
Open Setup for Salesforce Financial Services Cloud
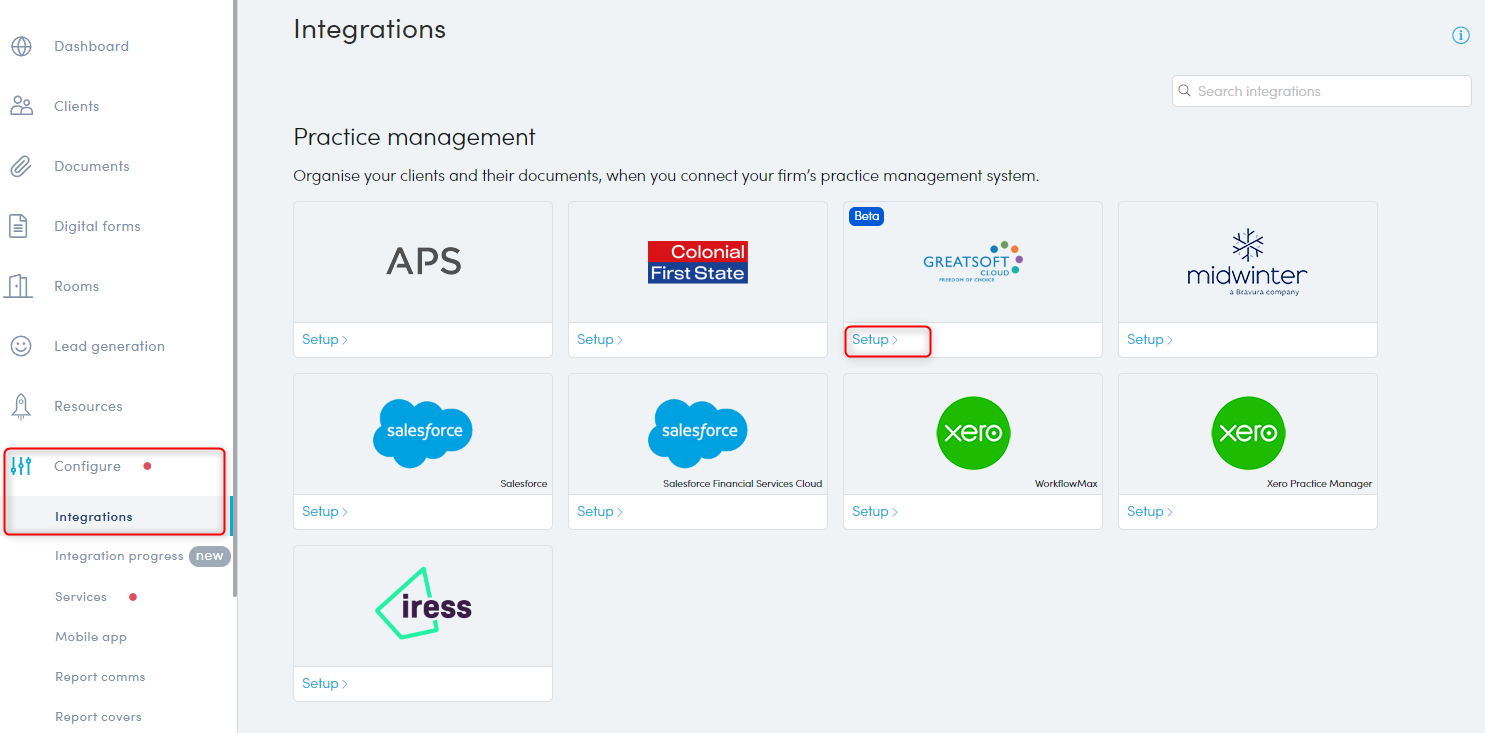(x=600, y=512)
